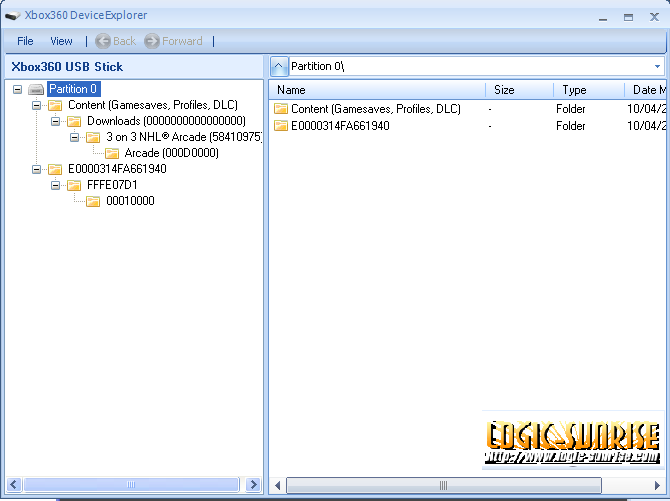
Task: Select 00010000 tree item
Action: [130, 201]
